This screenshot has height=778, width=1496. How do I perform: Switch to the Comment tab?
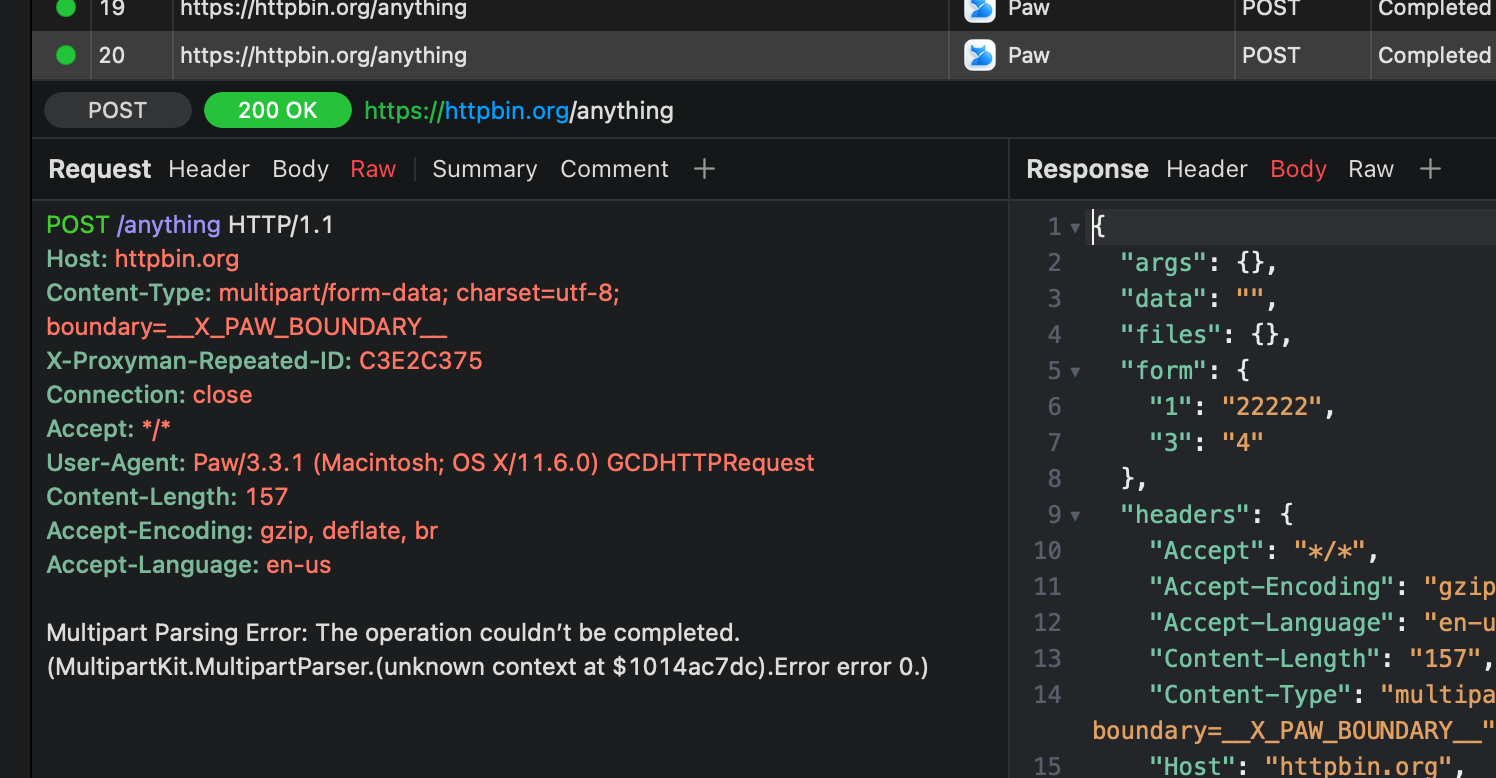coord(614,169)
